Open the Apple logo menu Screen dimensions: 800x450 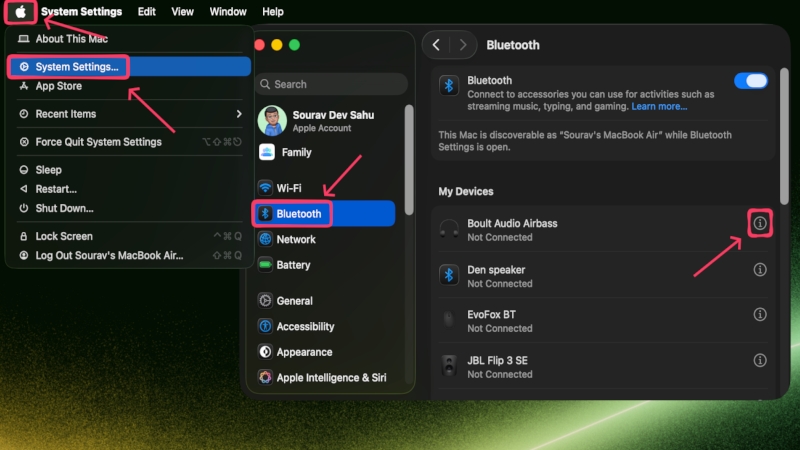pos(20,11)
